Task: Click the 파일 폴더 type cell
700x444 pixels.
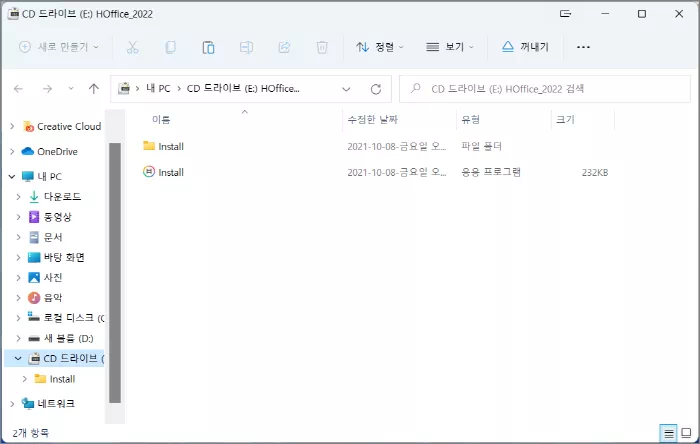Action: click(481, 146)
